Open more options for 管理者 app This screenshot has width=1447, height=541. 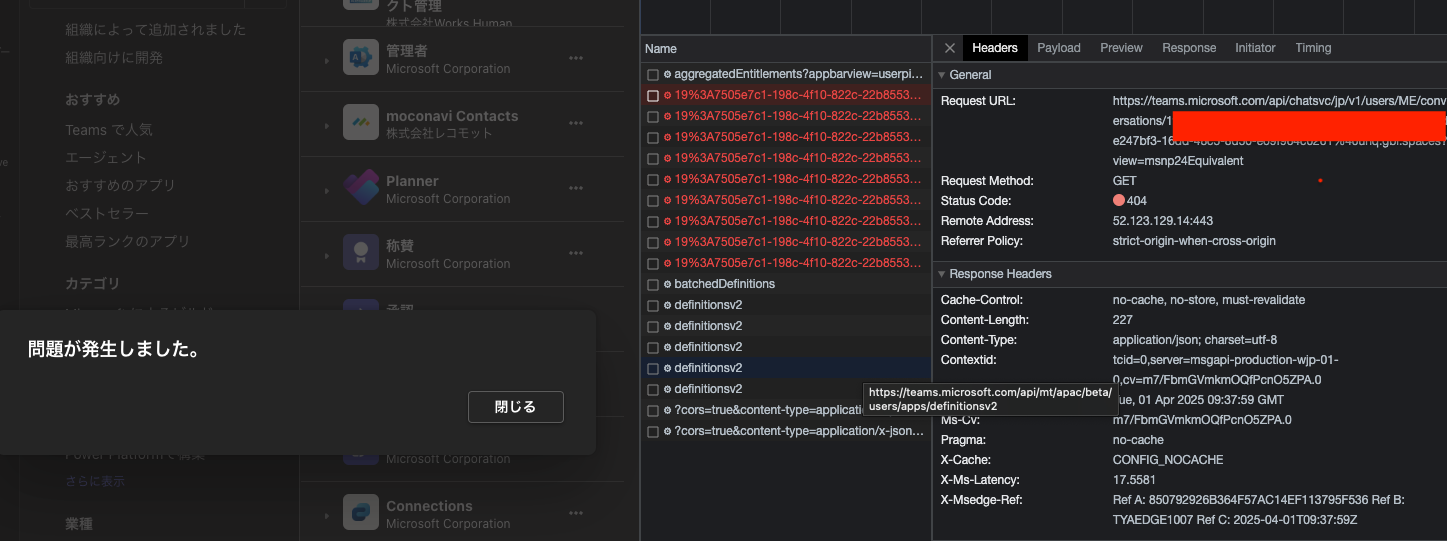(576, 58)
